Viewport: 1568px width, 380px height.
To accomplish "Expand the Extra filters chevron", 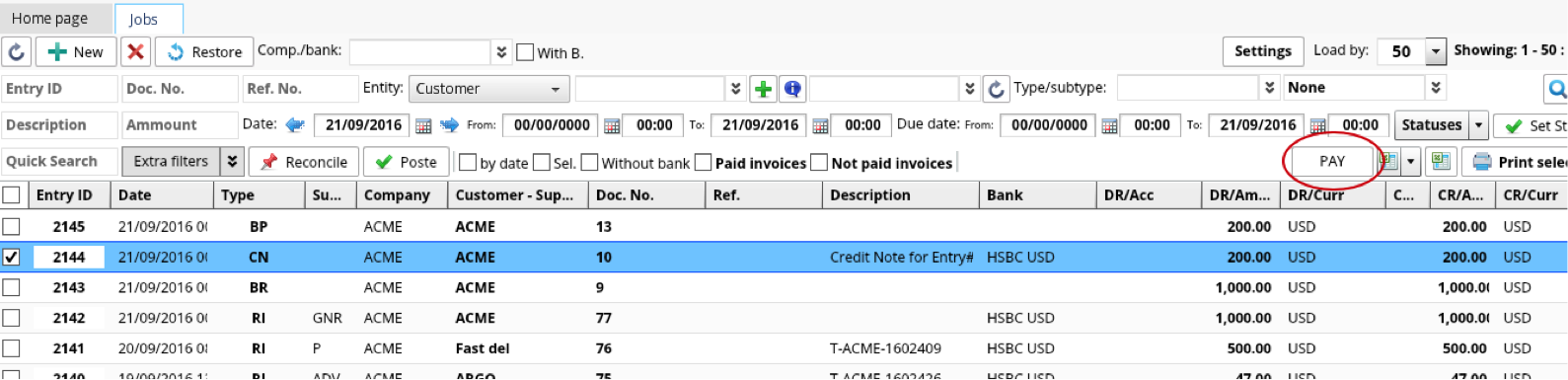I will pos(232,161).
